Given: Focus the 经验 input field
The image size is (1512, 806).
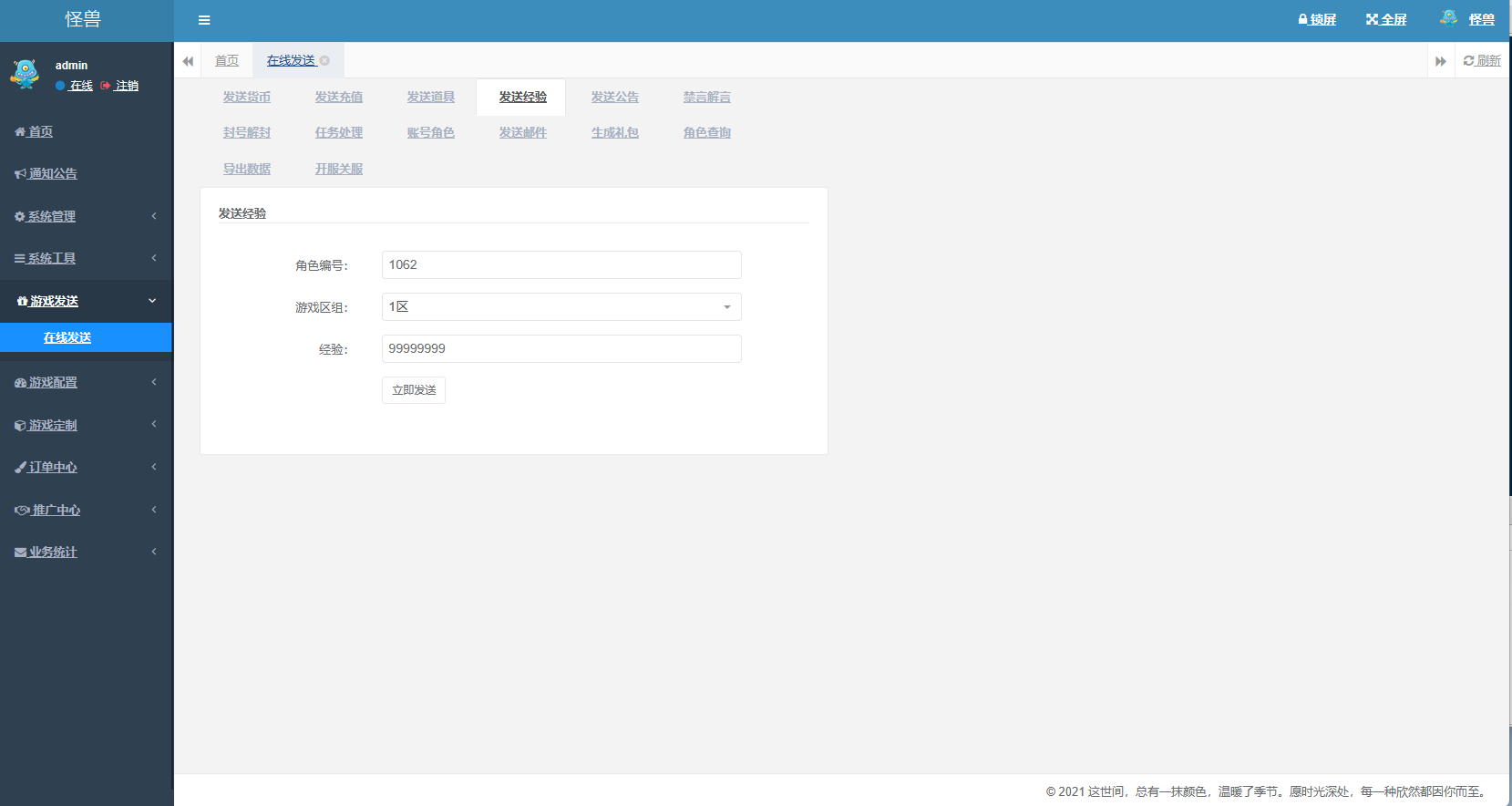Looking at the screenshot, I should coord(561,349).
